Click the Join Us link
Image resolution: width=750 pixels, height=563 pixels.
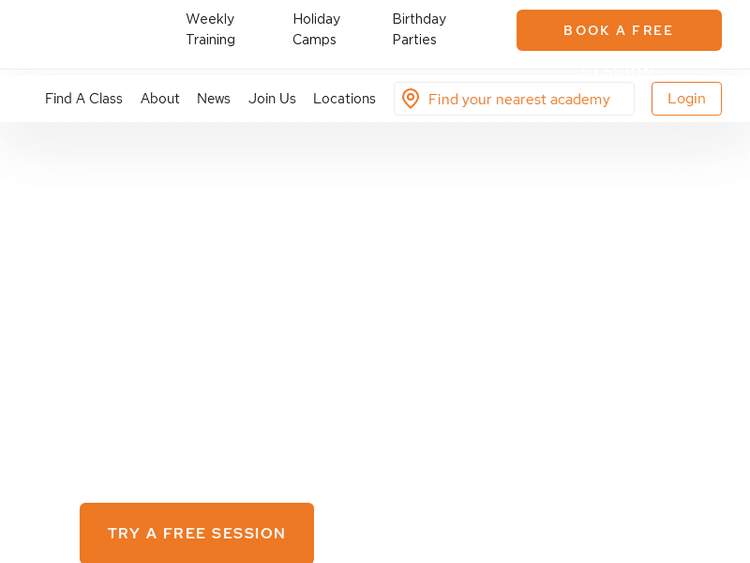click(x=272, y=99)
